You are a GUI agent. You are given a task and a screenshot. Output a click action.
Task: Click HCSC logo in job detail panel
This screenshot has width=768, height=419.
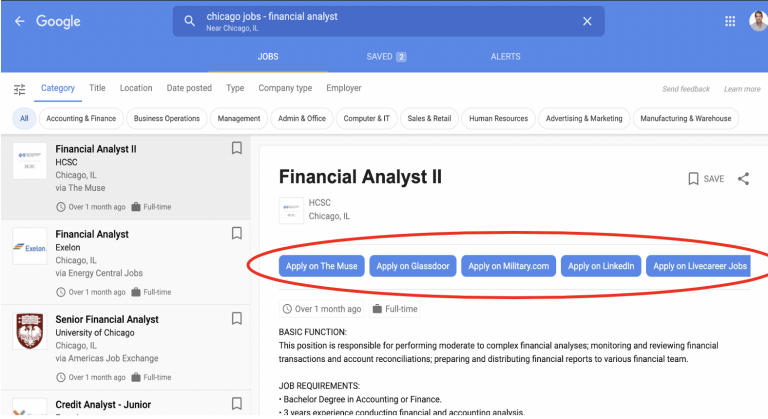(x=291, y=211)
